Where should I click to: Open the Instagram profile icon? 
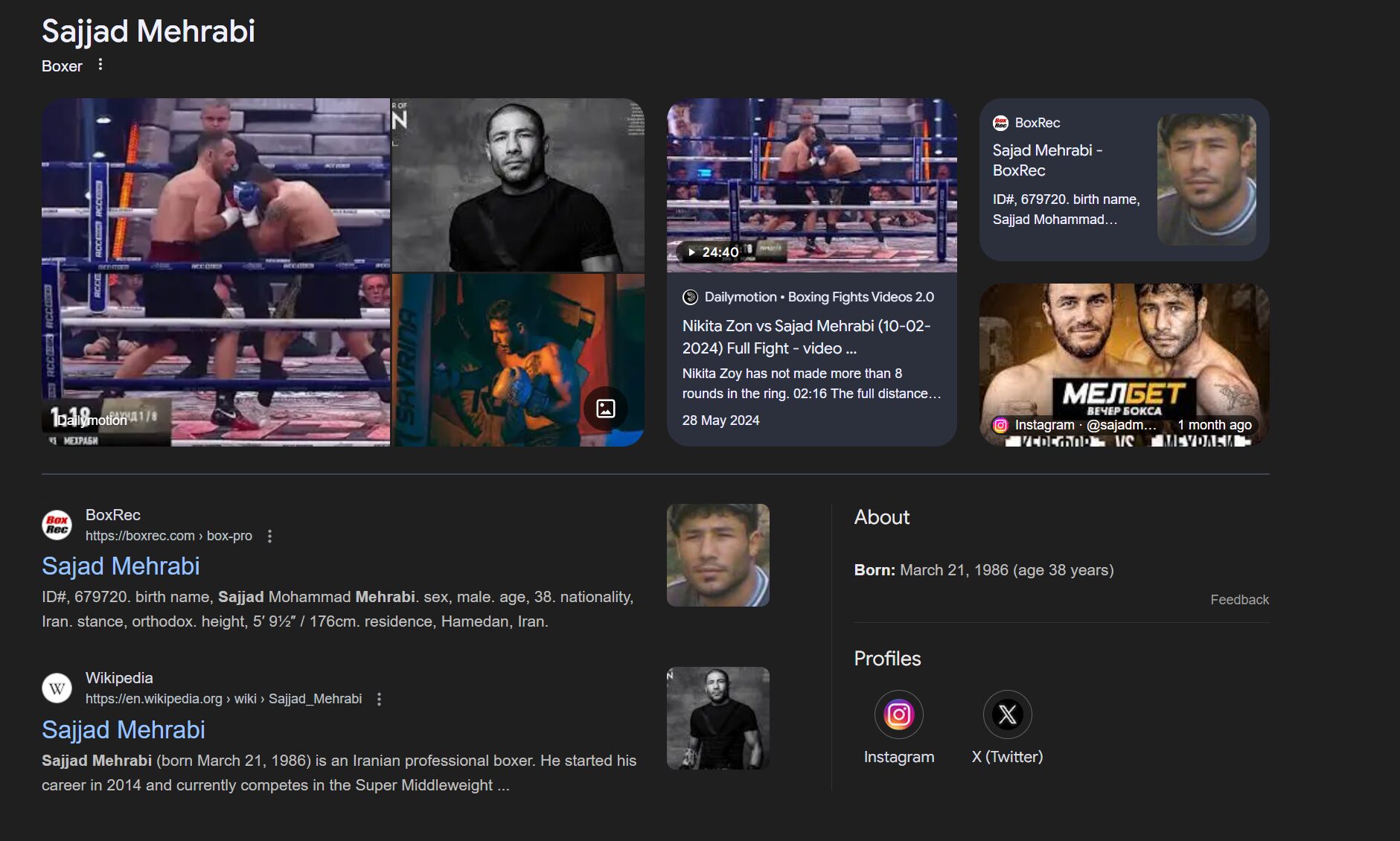pyautogui.click(x=898, y=714)
